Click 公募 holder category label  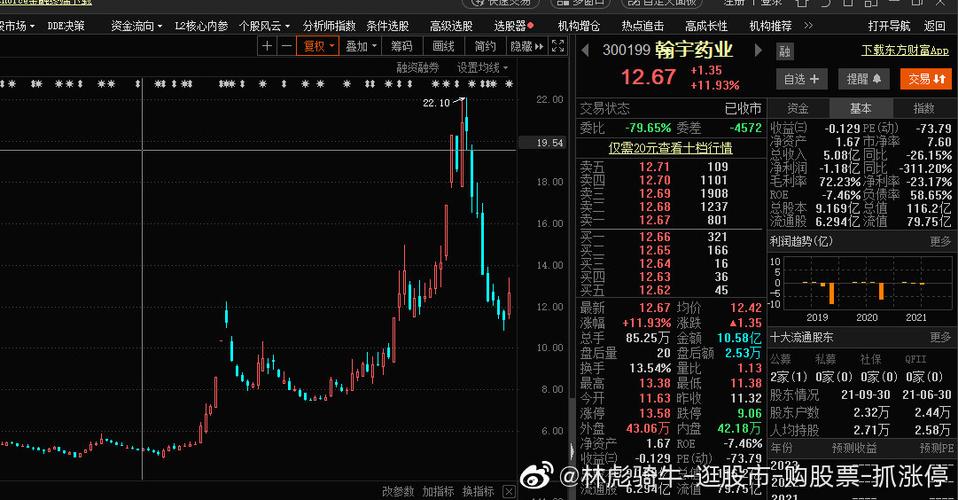point(780,359)
